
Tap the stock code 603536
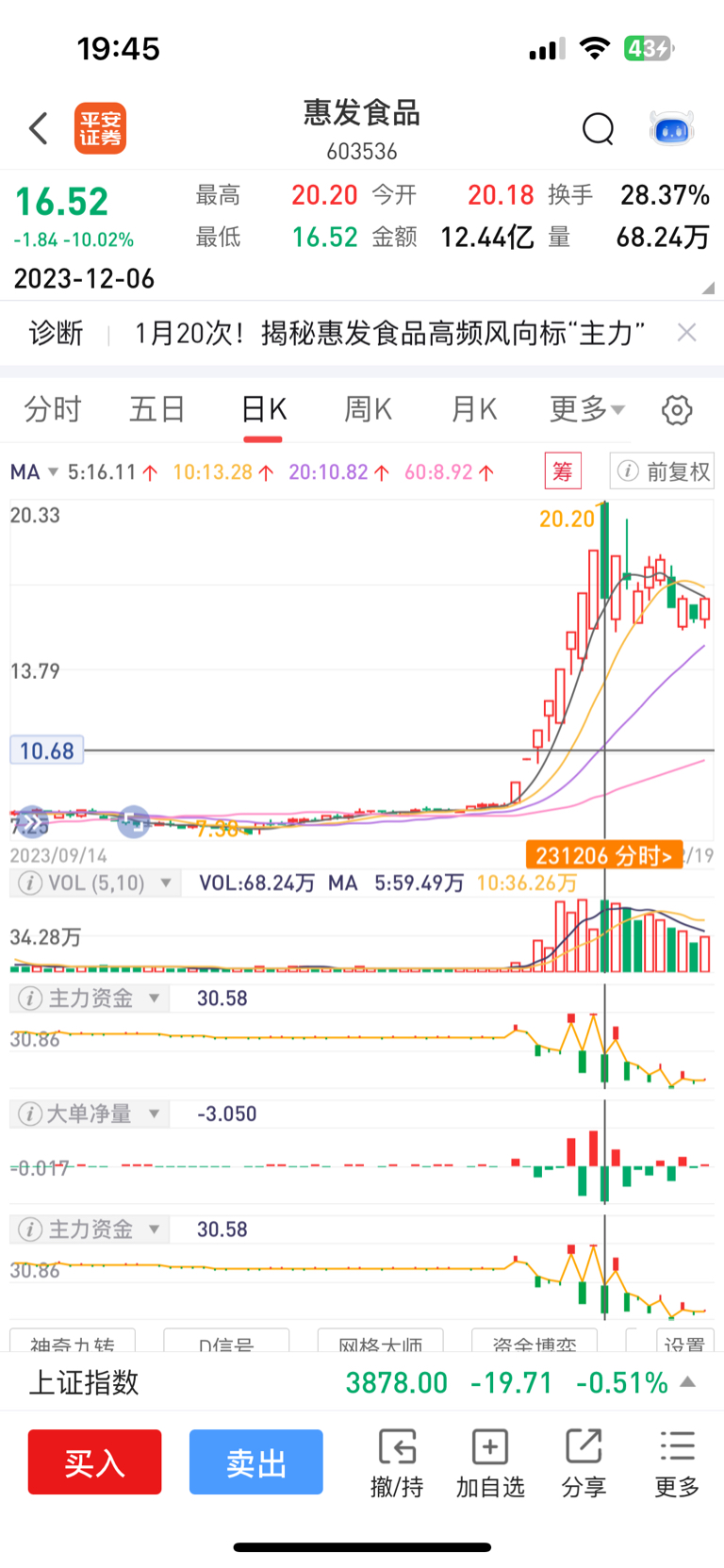pos(362,151)
